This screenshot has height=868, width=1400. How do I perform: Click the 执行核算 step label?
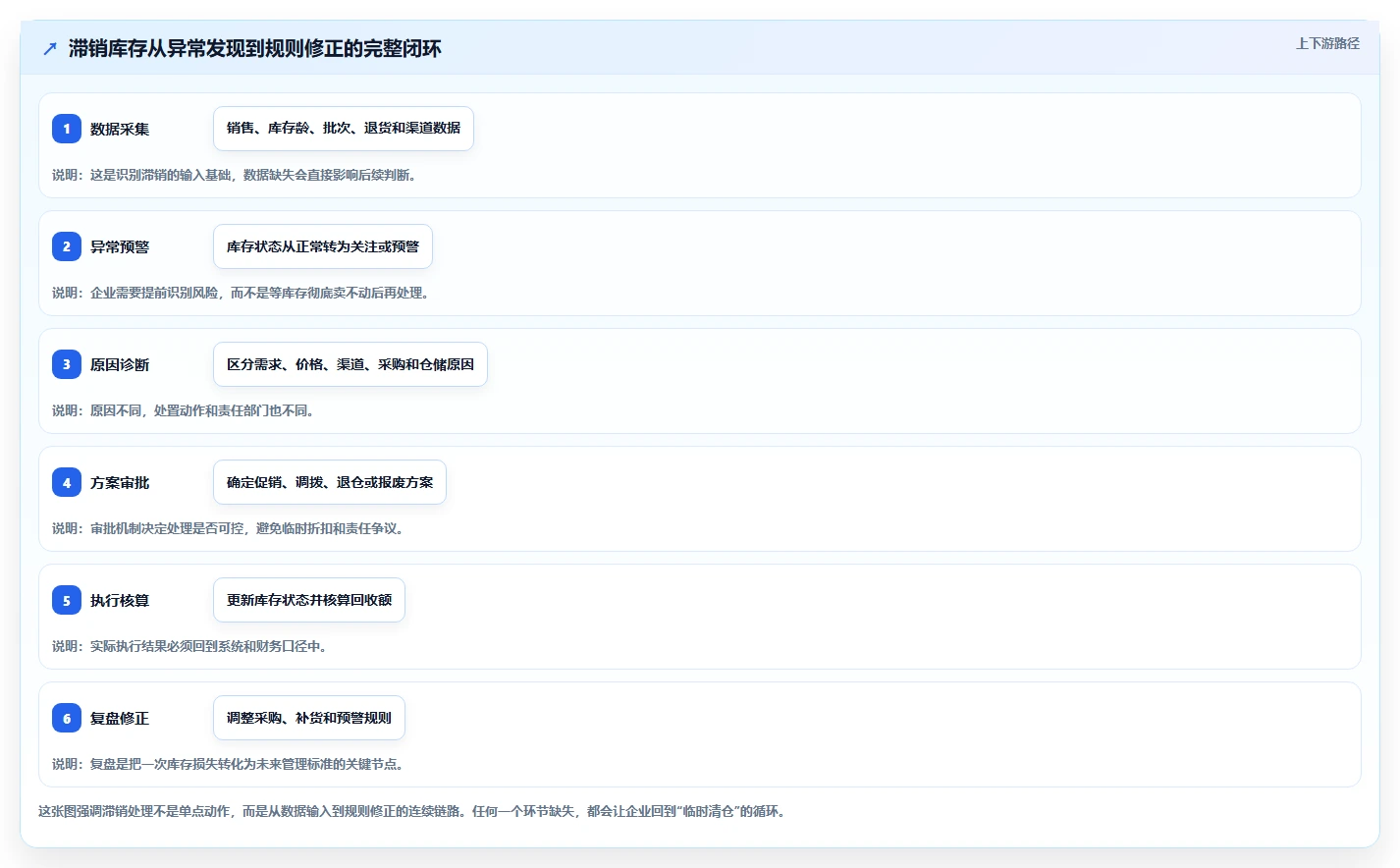(120, 600)
